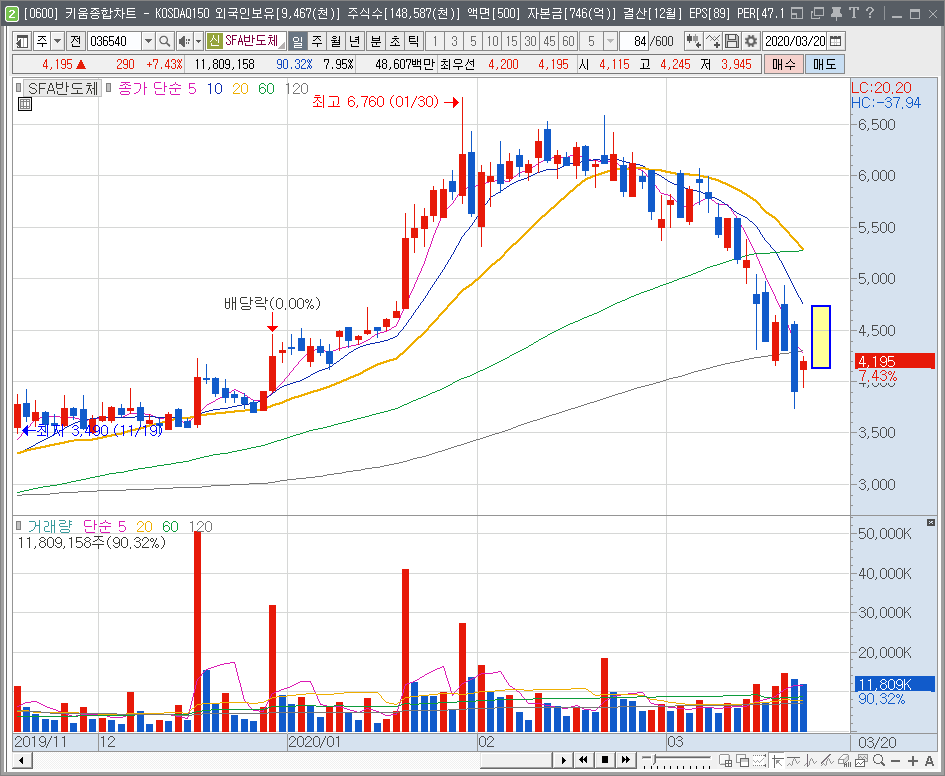The image size is (945, 776).
Task: Click the bottom toolbar magnifier zoom icon
Action: [x=879, y=760]
